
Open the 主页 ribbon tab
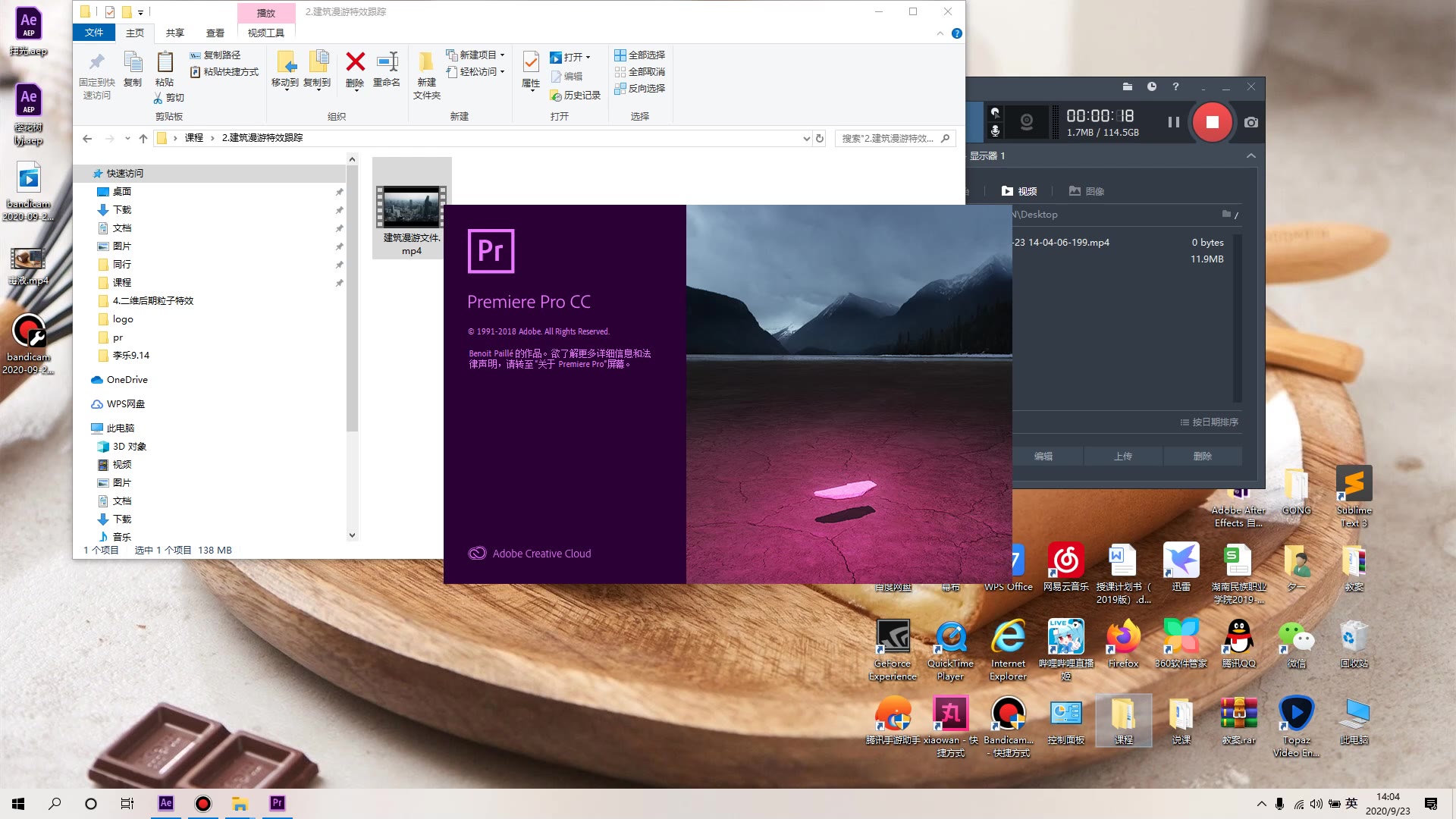[135, 33]
